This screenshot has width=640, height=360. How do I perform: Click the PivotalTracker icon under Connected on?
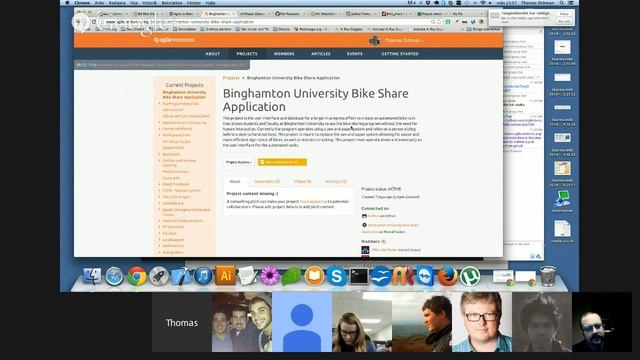(x=364, y=225)
